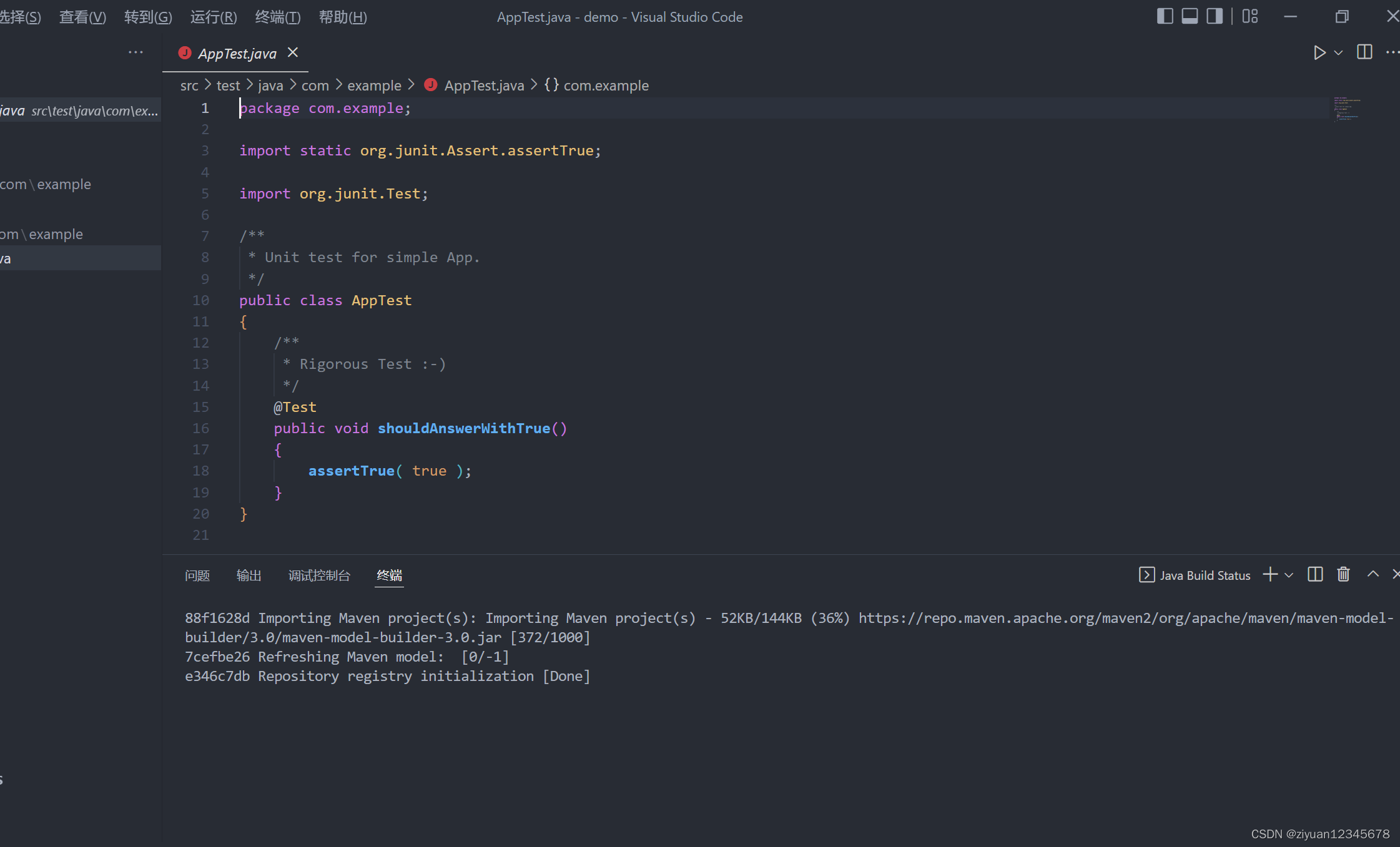
Task: Click the example breadcrumb segment
Action: [x=374, y=86]
